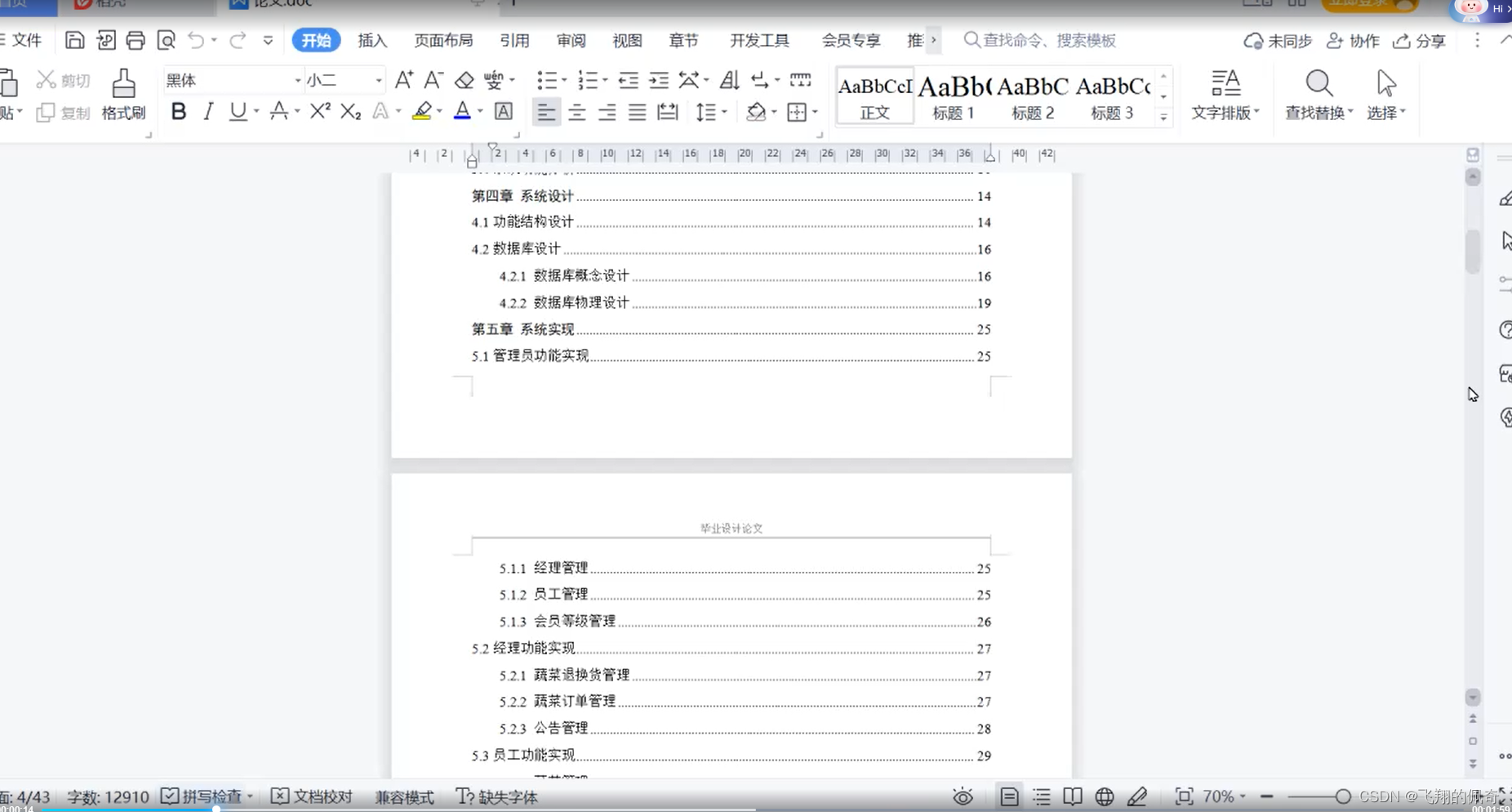Open the Developer Tools tab
Image resolution: width=1512 pixels, height=812 pixels.
tap(759, 40)
